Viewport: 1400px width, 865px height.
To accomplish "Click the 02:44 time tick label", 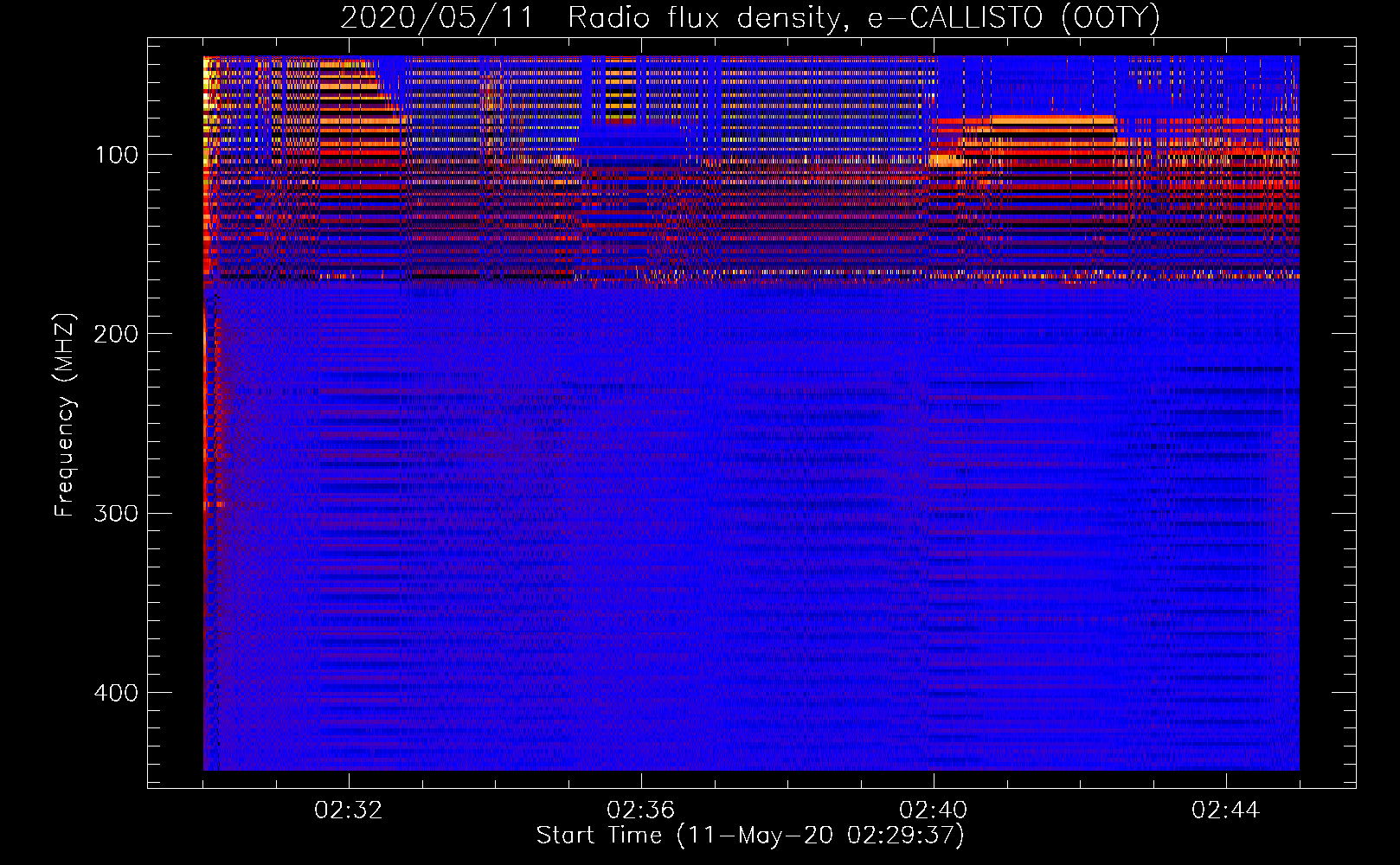I will (1226, 811).
